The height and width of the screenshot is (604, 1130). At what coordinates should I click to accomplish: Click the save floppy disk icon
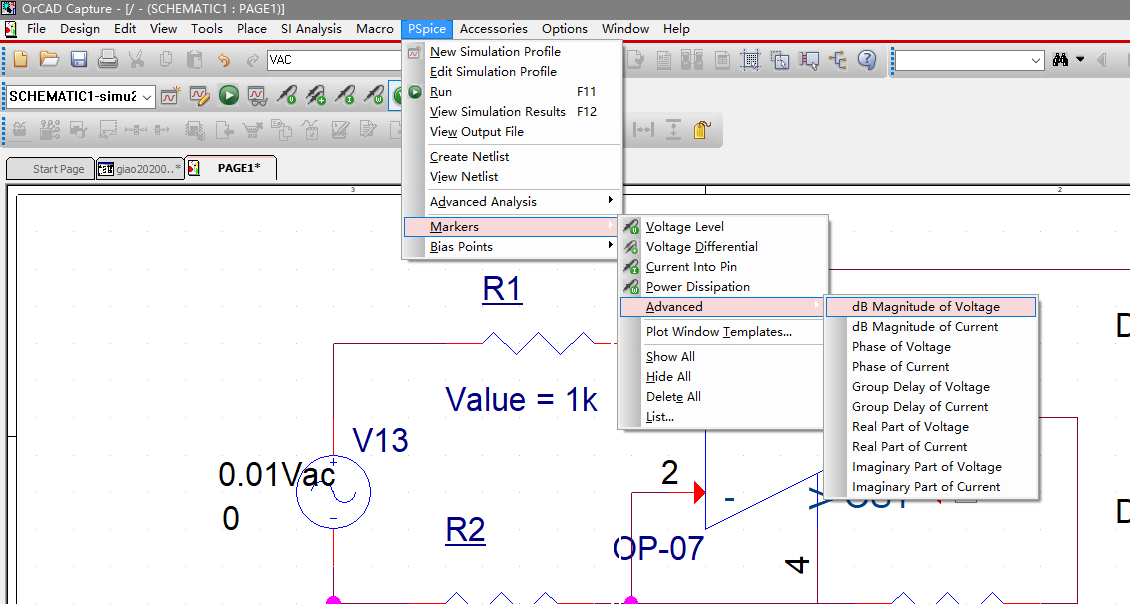pos(79,59)
